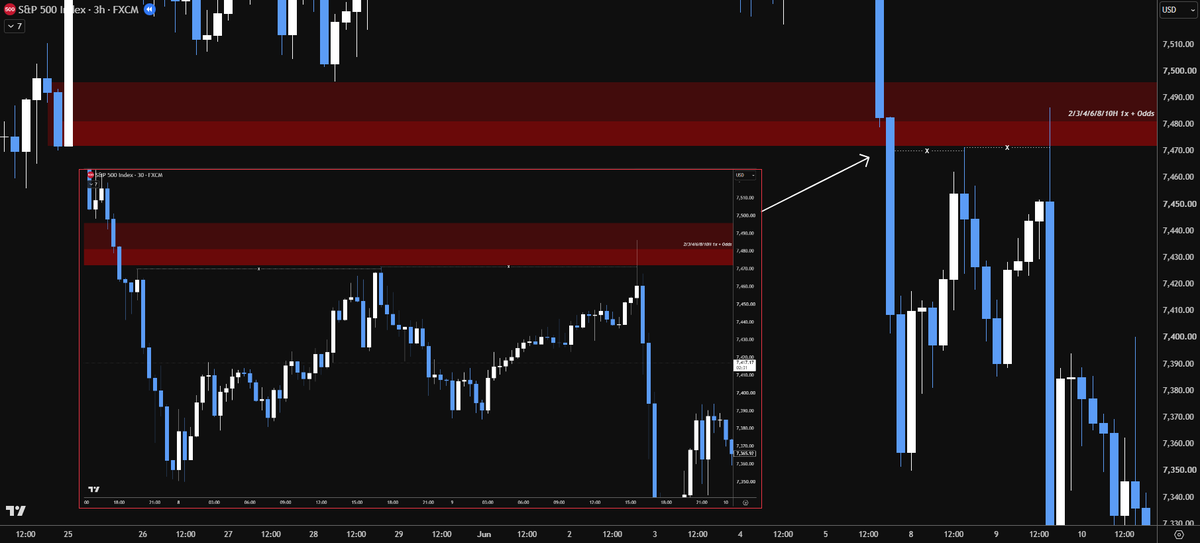Click the 7,470.00 price axis label
The width and height of the screenshot is (1200, 543).
(x=1179, y=151)
